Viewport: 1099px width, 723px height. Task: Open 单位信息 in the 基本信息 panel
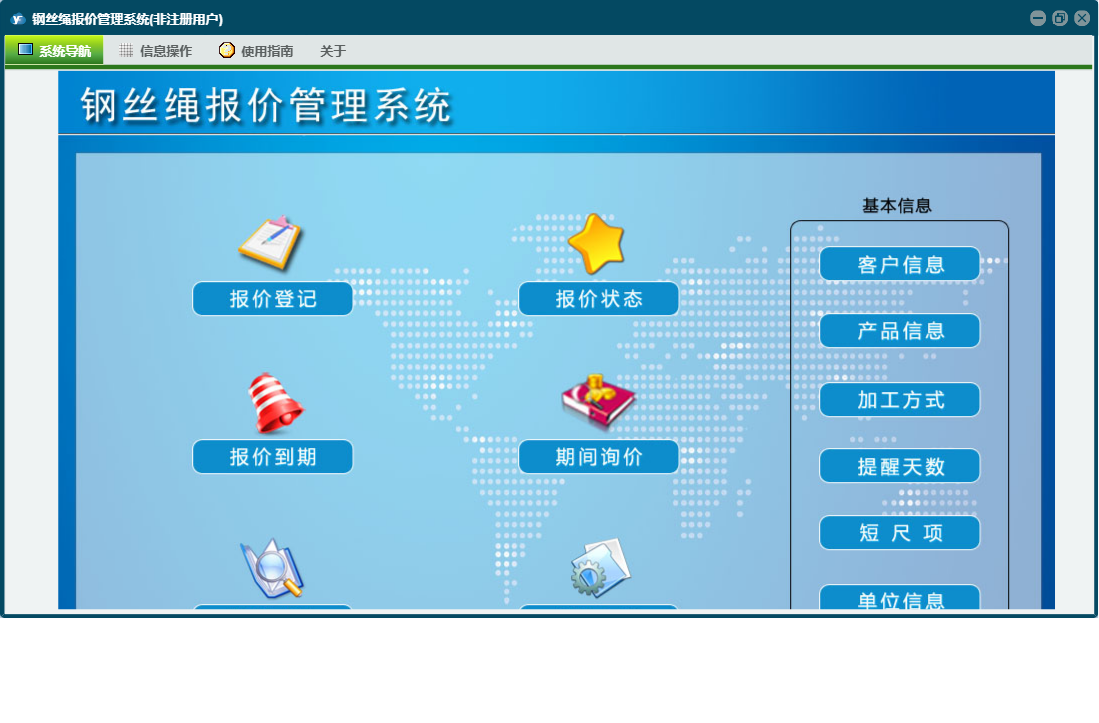coord(900,598)
